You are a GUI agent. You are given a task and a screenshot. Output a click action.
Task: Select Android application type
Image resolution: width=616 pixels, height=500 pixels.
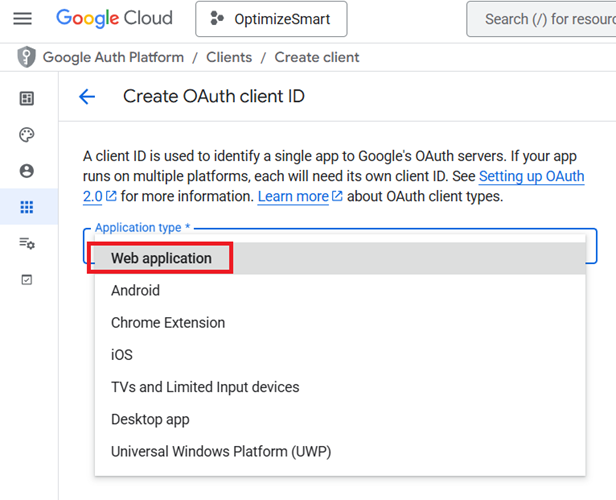click(x=135, y=291)
